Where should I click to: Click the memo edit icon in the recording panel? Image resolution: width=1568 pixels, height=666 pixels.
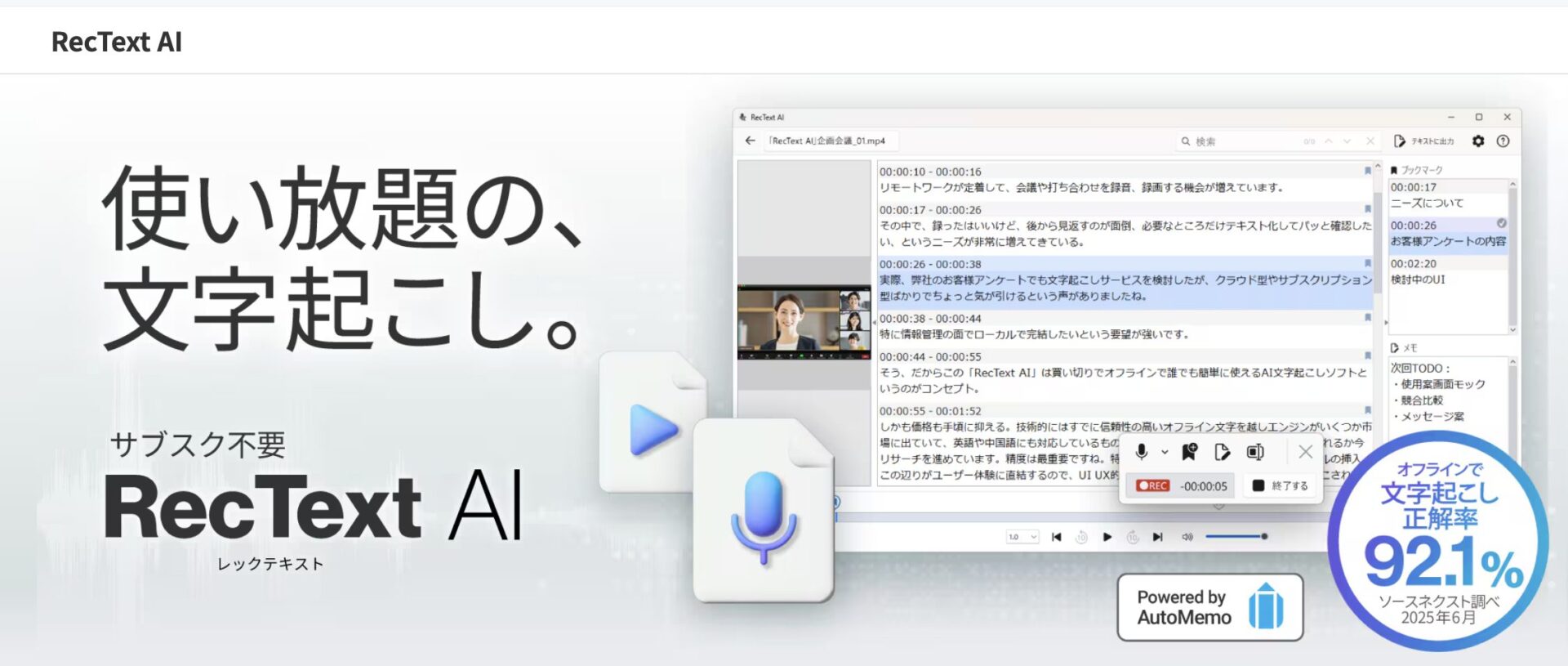coord(1222,451)
